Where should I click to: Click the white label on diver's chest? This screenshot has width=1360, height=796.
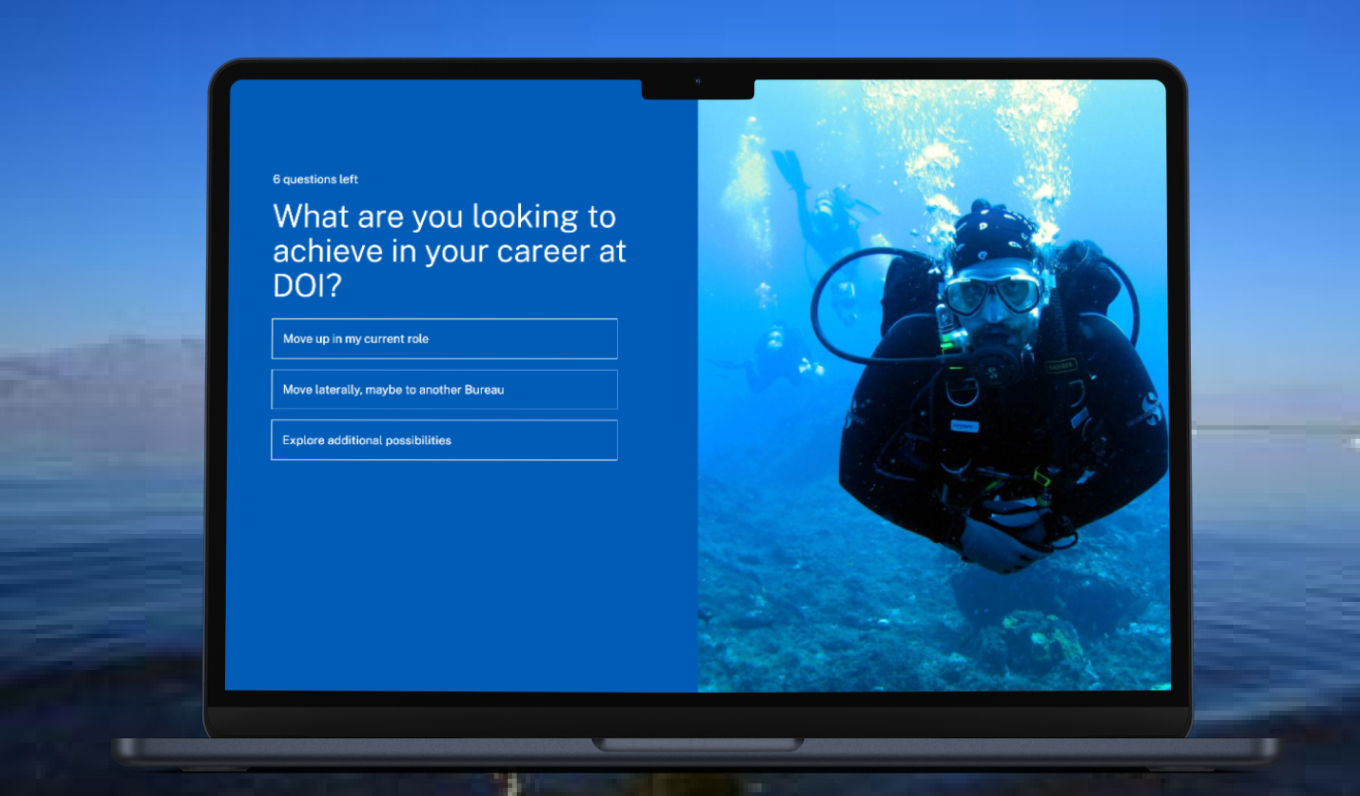point(965,425)
